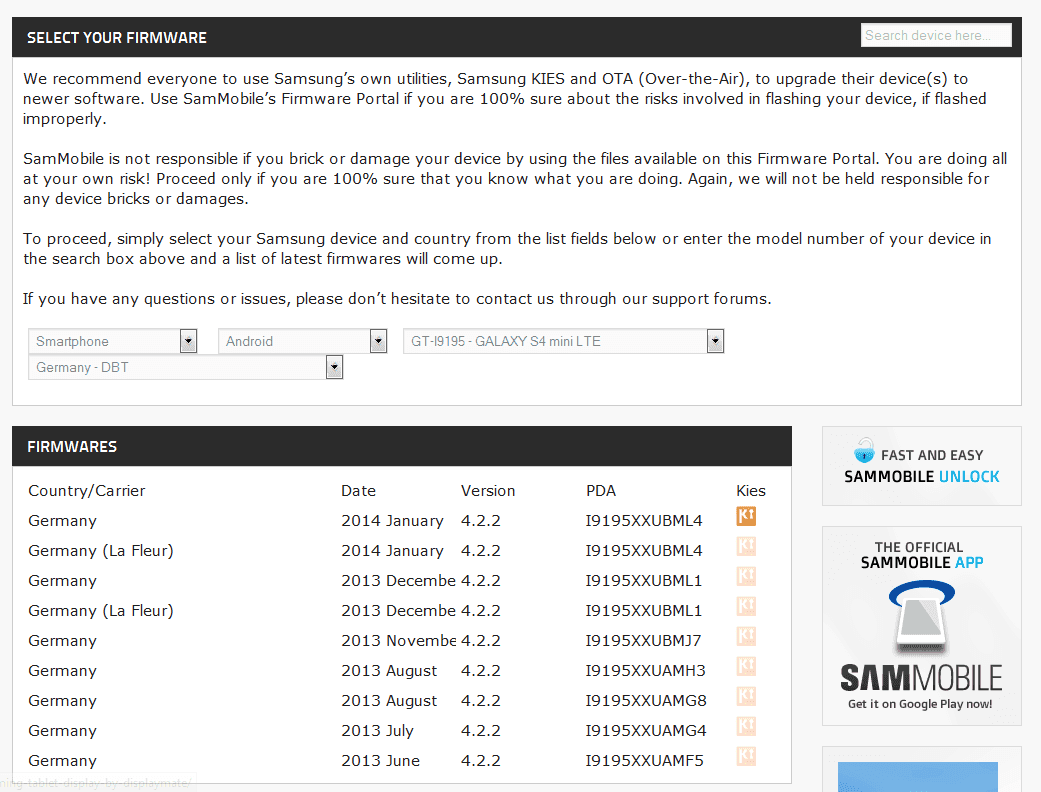This screenshot has height=792, width=1041.
Task: Click the Version column header
Action: pos(488,491)
